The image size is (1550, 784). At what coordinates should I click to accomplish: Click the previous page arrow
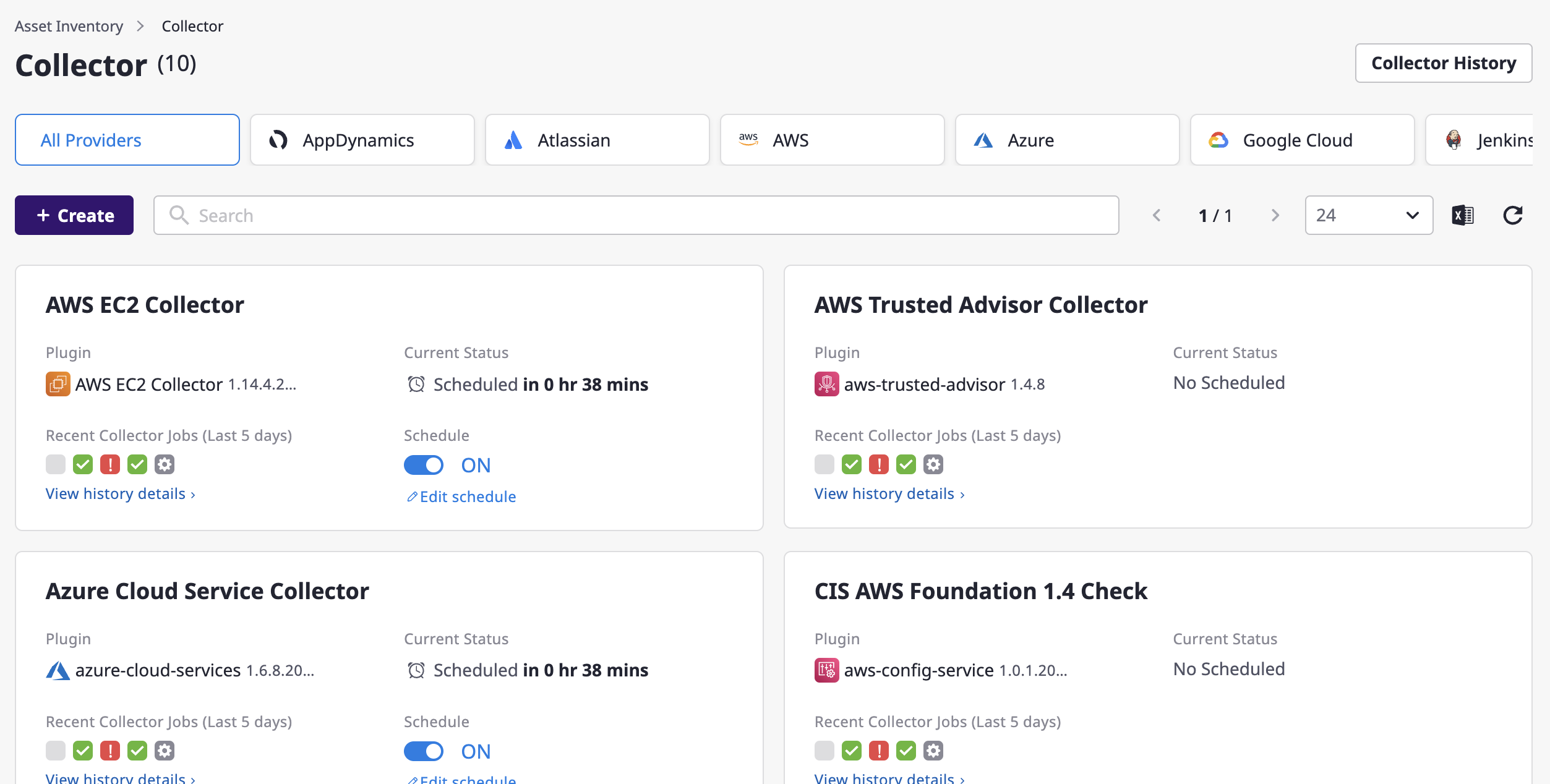1157,215
